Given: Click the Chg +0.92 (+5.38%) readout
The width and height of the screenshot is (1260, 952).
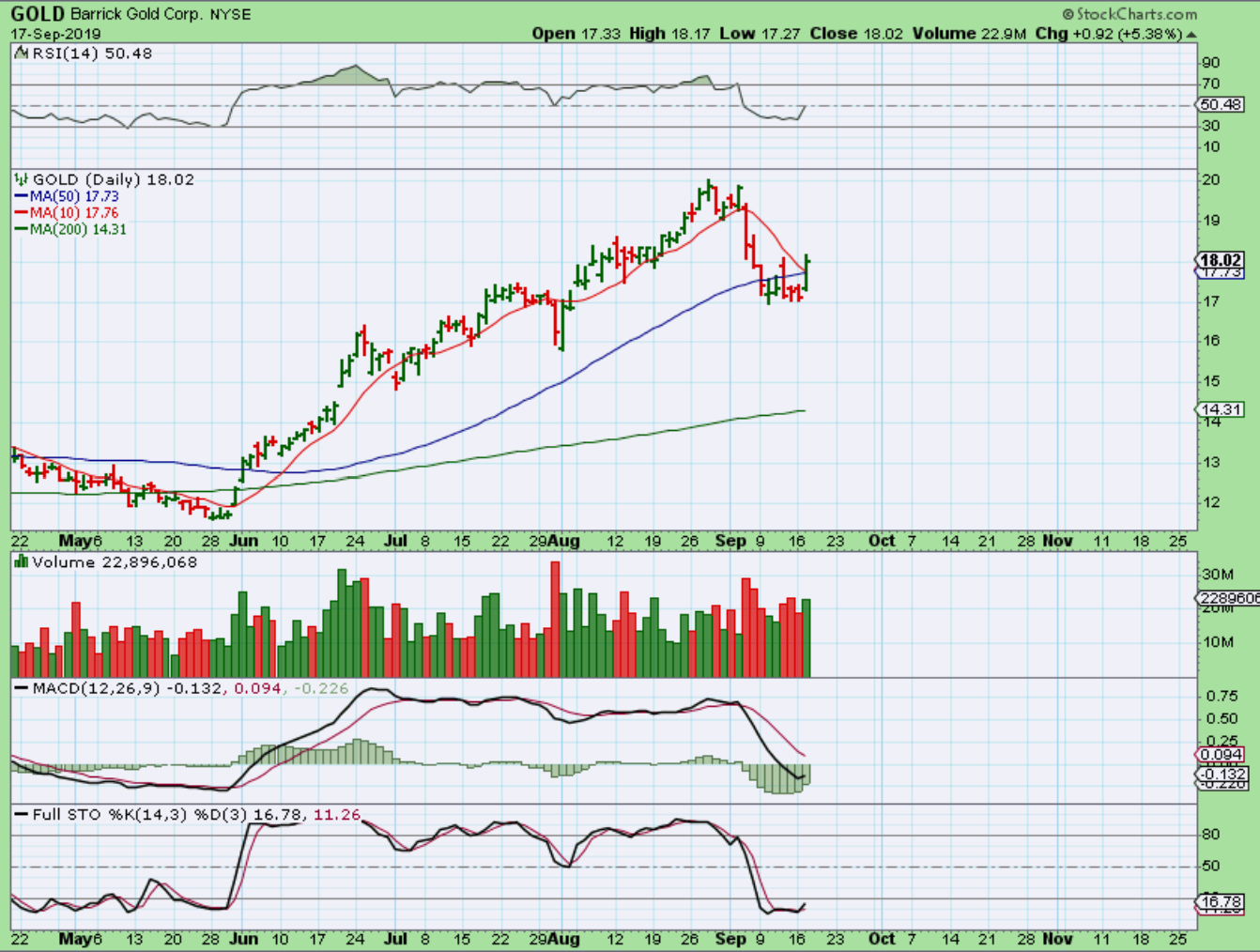Looking at the screenshot, I should click(x=1109, y=34).
